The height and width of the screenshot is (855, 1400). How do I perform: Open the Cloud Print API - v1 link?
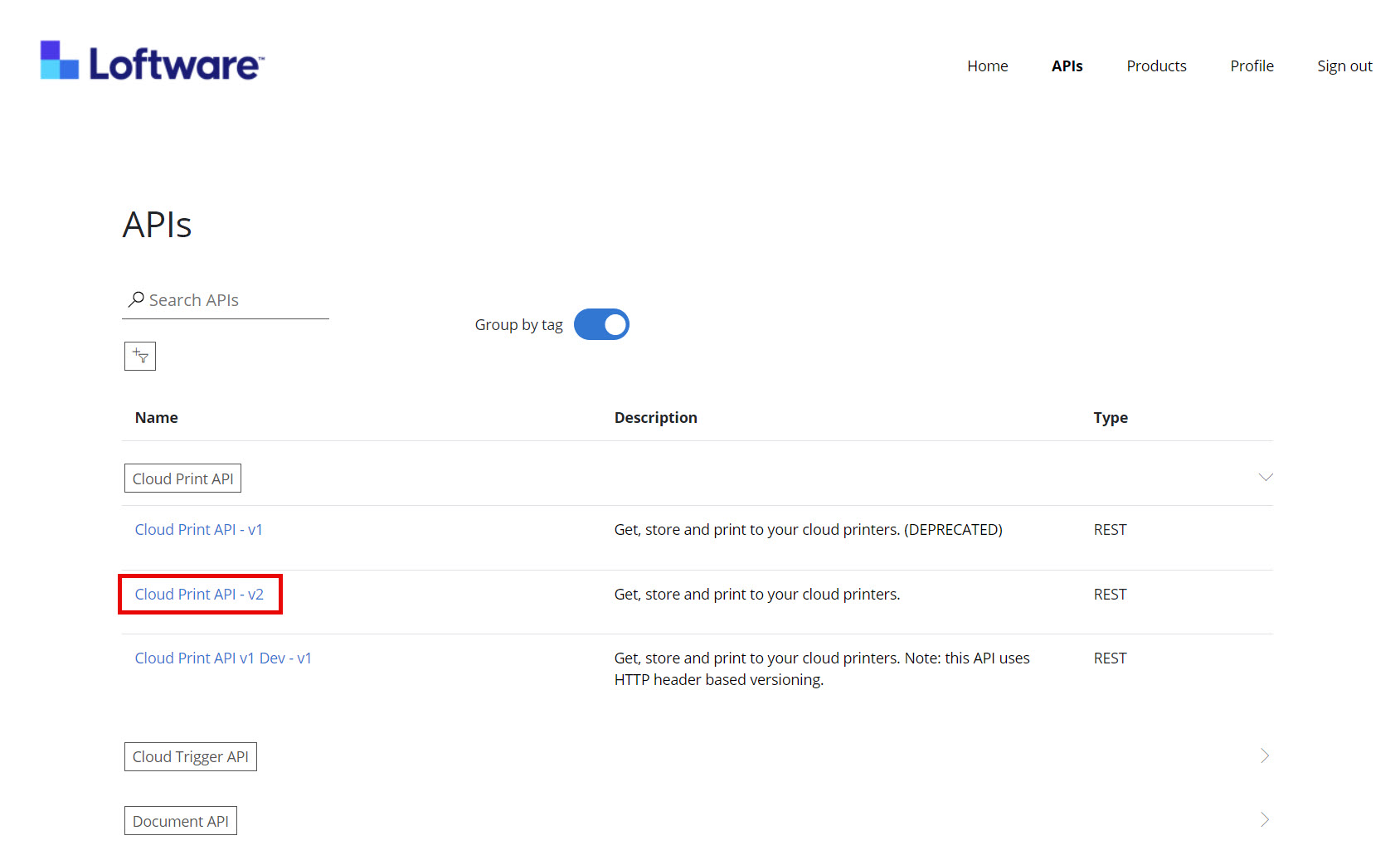pos(198,529)
